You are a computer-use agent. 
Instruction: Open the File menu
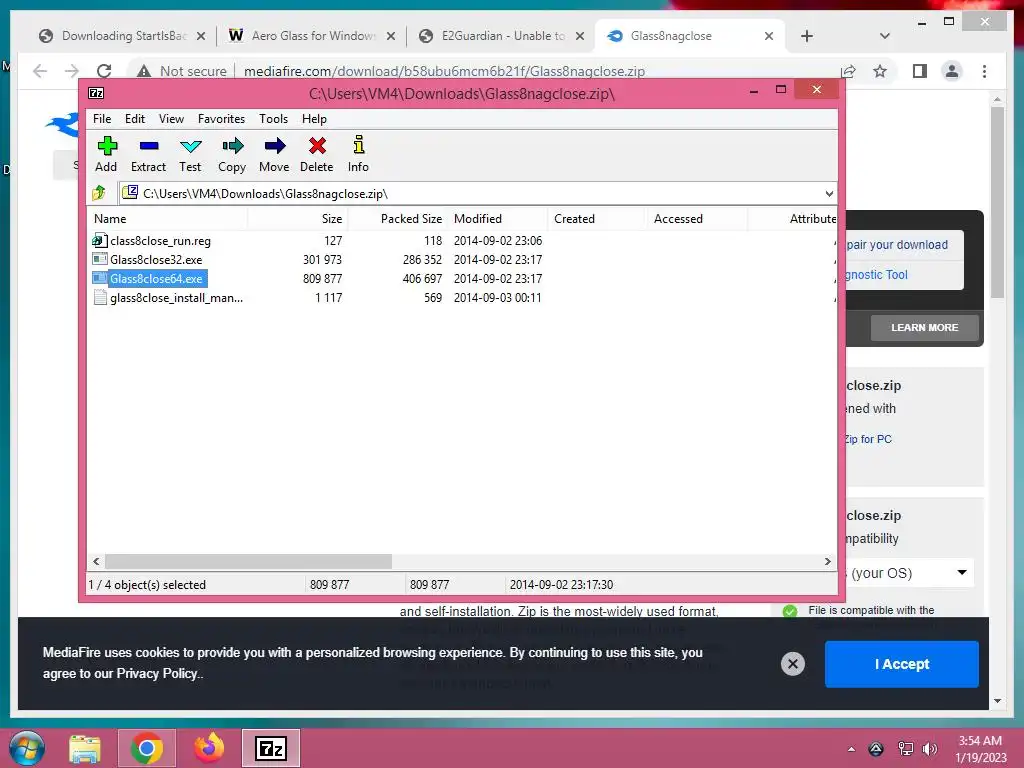pos(102,119)
